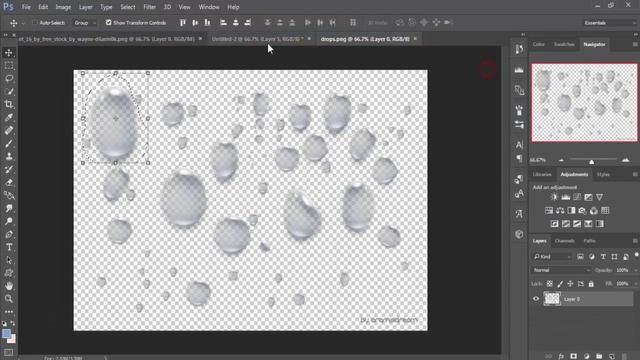Select the Hand tool
Viewport: 640px width, 360px height.
pyautogui.click(x=9, y=286)
